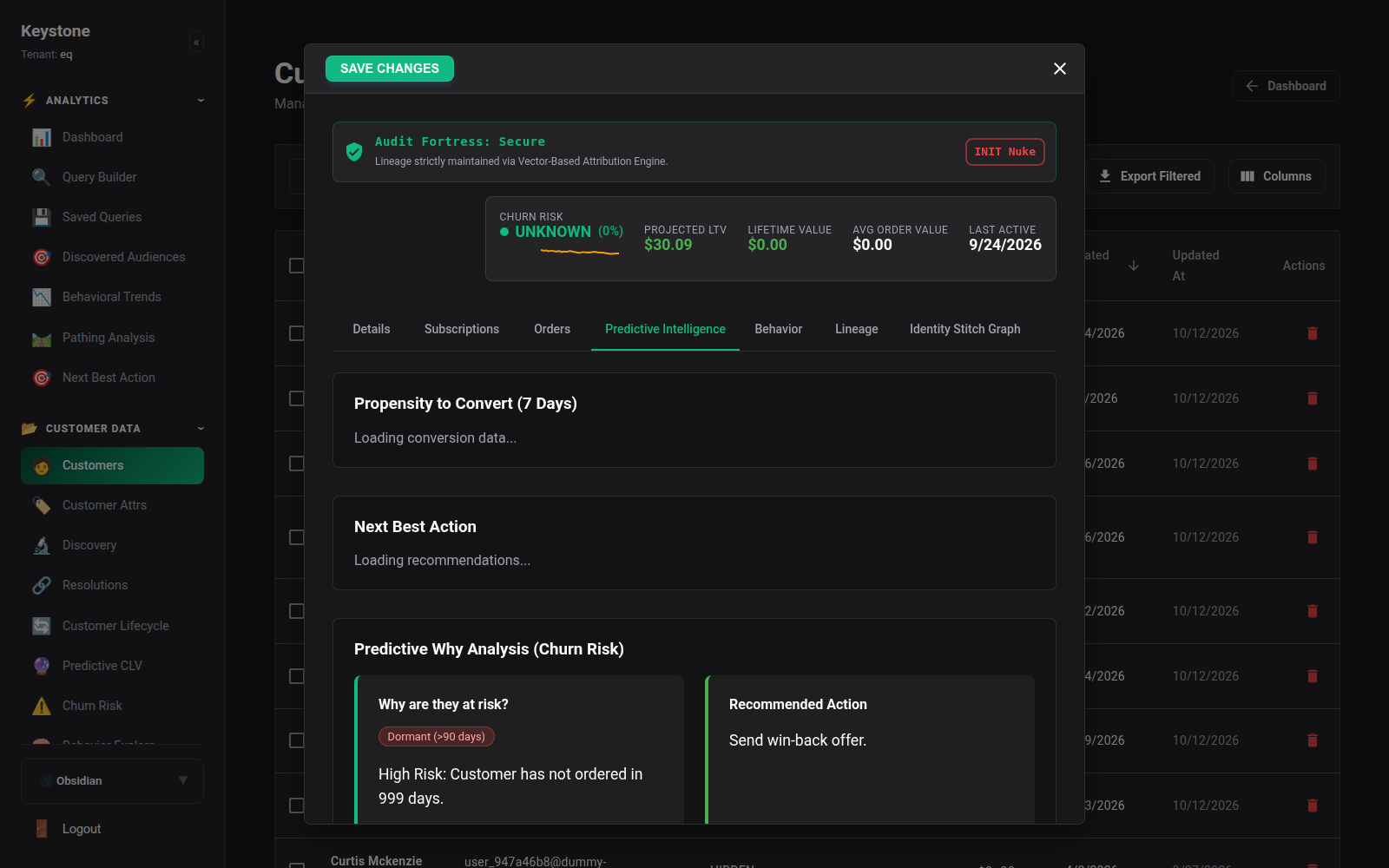Delete the row created /2026
This screenshot has width=1389, height=868.
pyautogui.click(x=1313, y=398)
